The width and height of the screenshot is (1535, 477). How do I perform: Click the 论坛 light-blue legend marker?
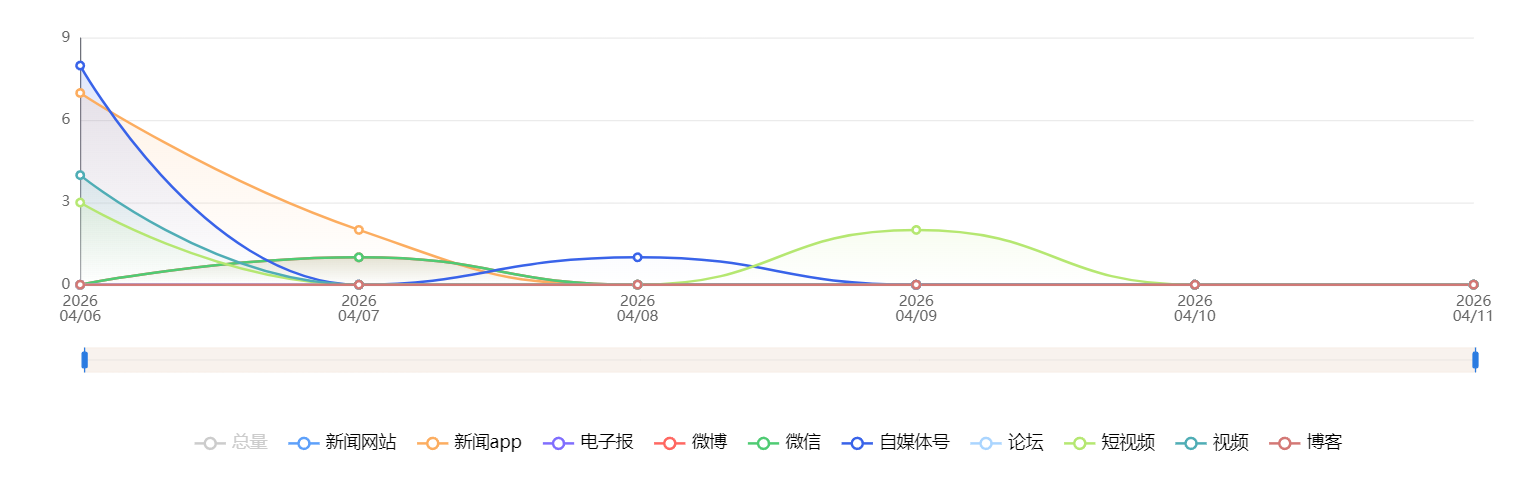985,443
